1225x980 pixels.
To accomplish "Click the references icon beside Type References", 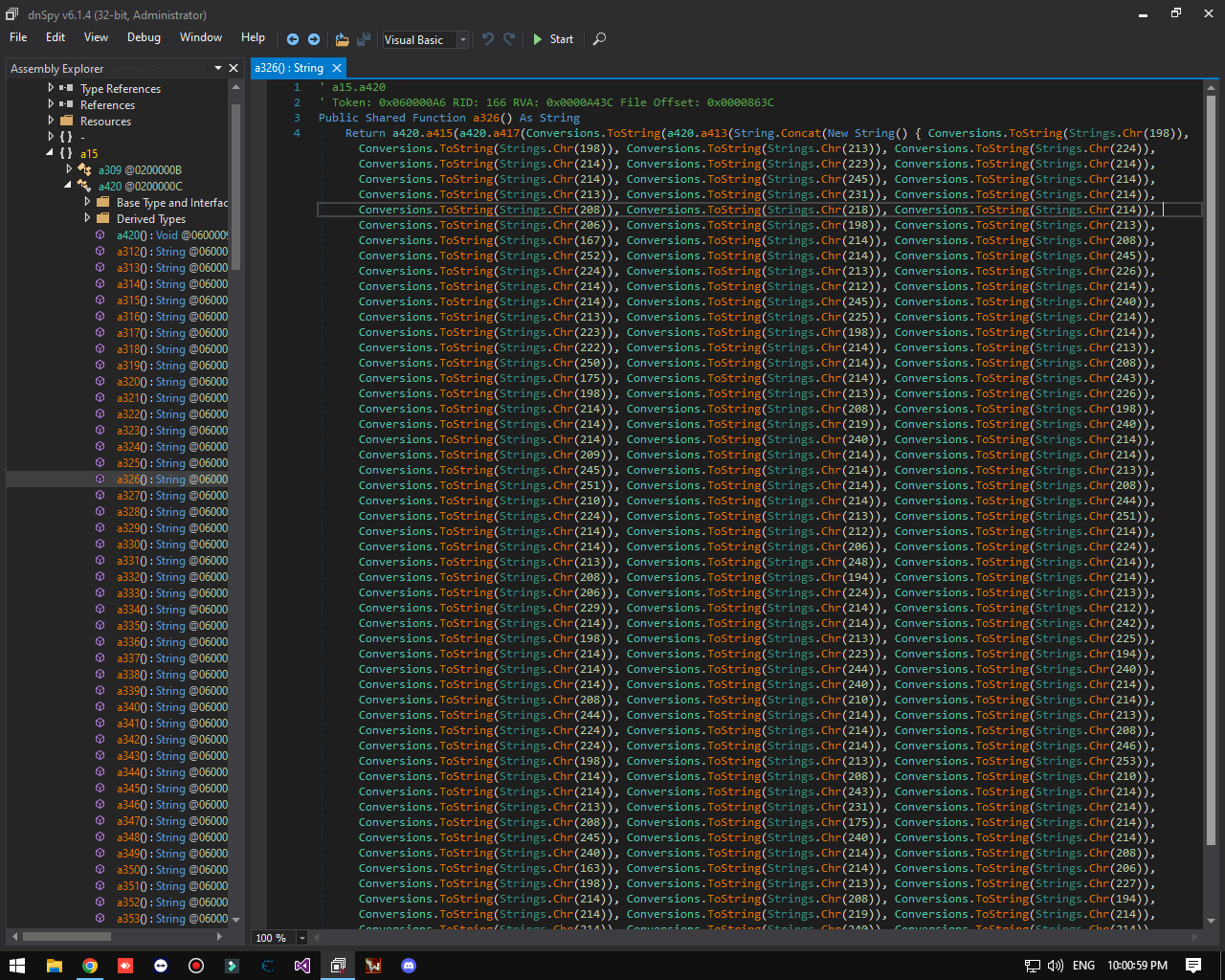I will point(66,88).
